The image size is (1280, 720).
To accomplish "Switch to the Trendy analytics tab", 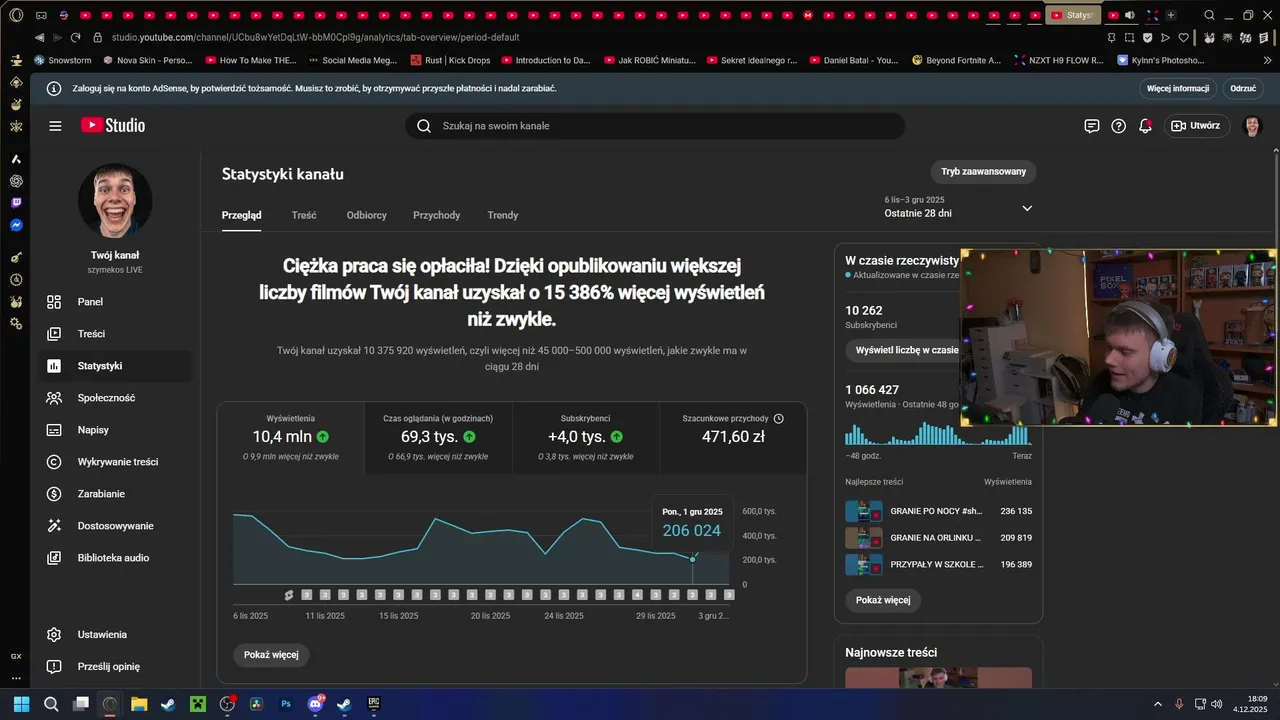I will tap(503, 215).
